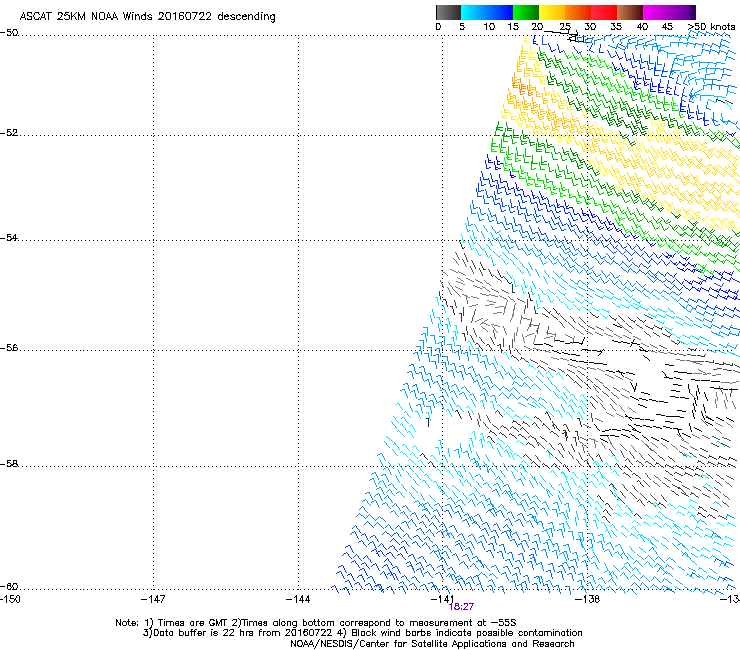Click the legend tick label '45'

point(667,27)
